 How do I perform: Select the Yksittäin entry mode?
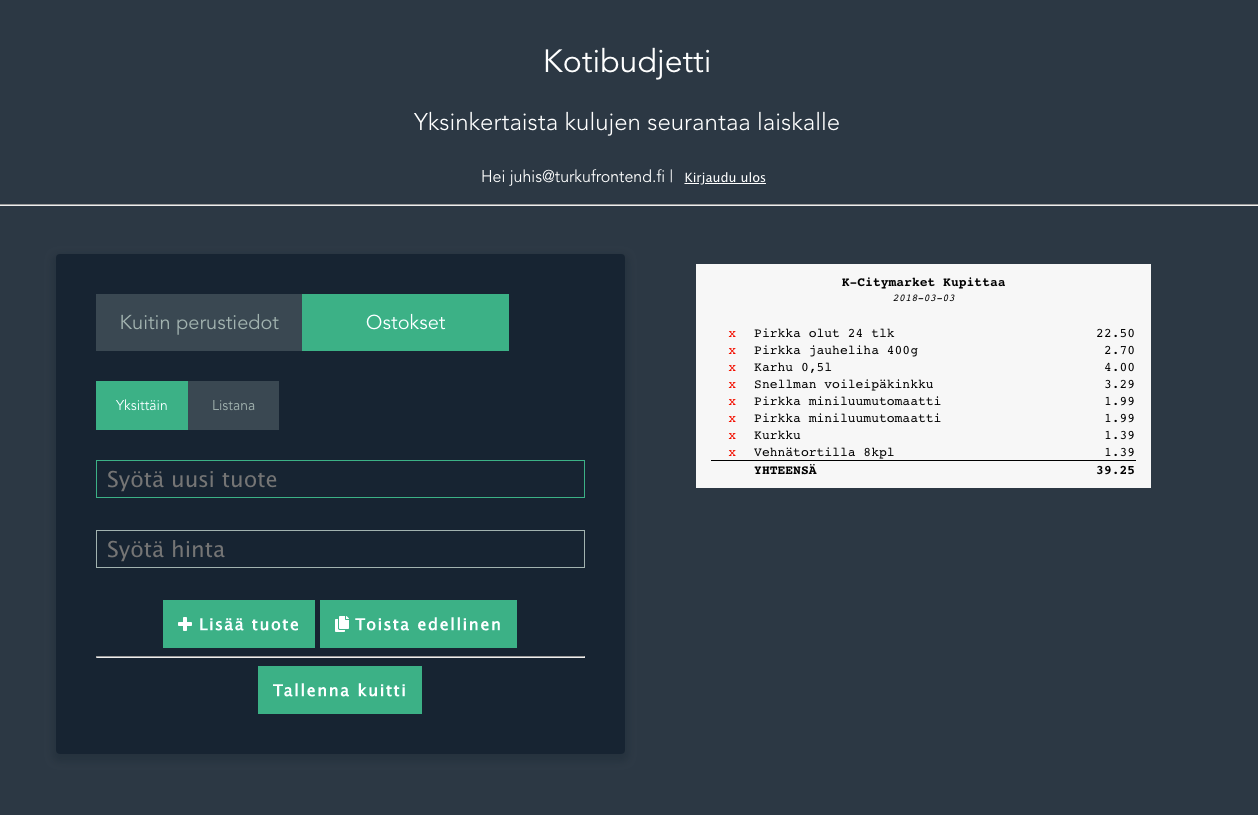(142, 405)
